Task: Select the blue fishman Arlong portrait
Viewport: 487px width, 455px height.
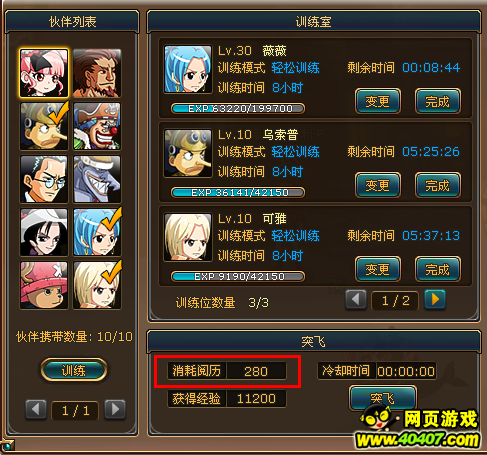Action: click(x=97, y=179)
